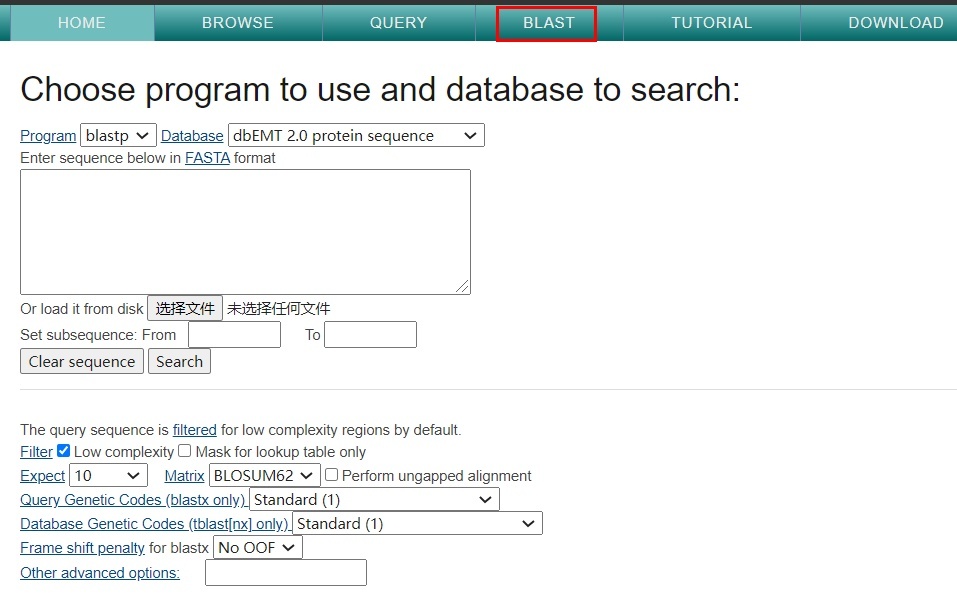Focus the subsequence From field

pos(234,335)
